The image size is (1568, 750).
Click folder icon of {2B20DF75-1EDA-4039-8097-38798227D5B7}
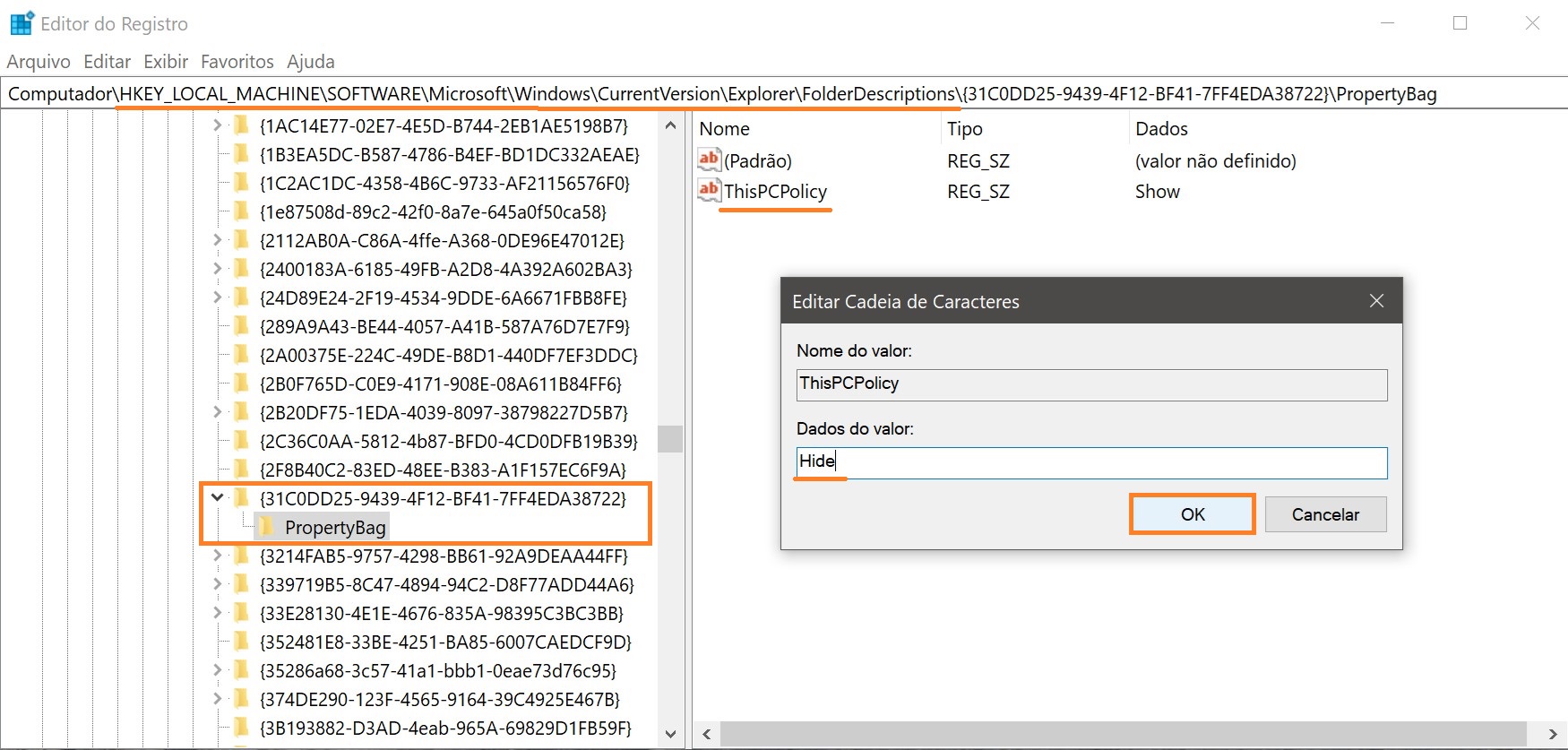coord(242,412)
